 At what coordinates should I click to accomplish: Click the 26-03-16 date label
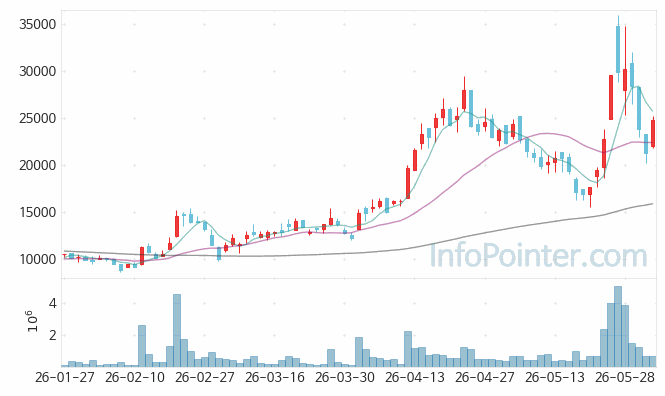274,377
